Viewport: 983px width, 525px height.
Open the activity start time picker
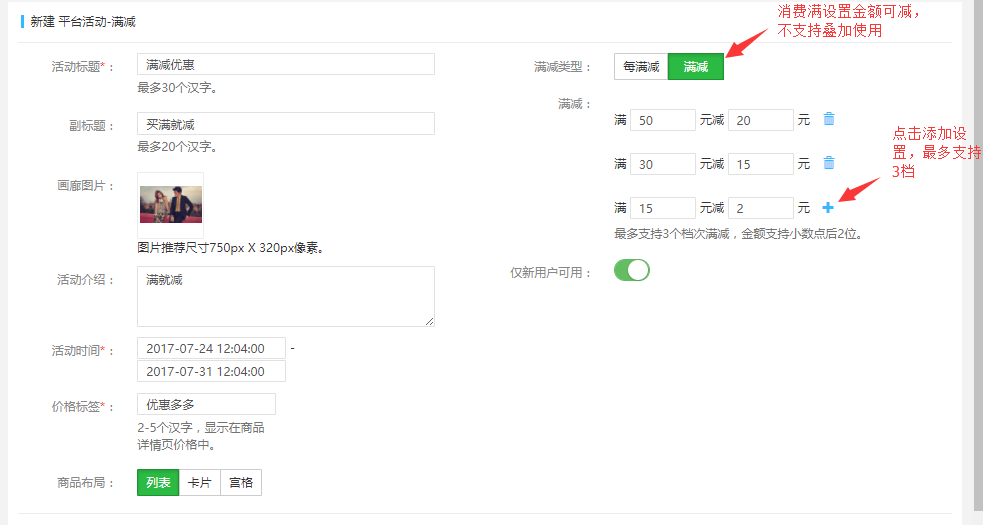coord(211,348)
